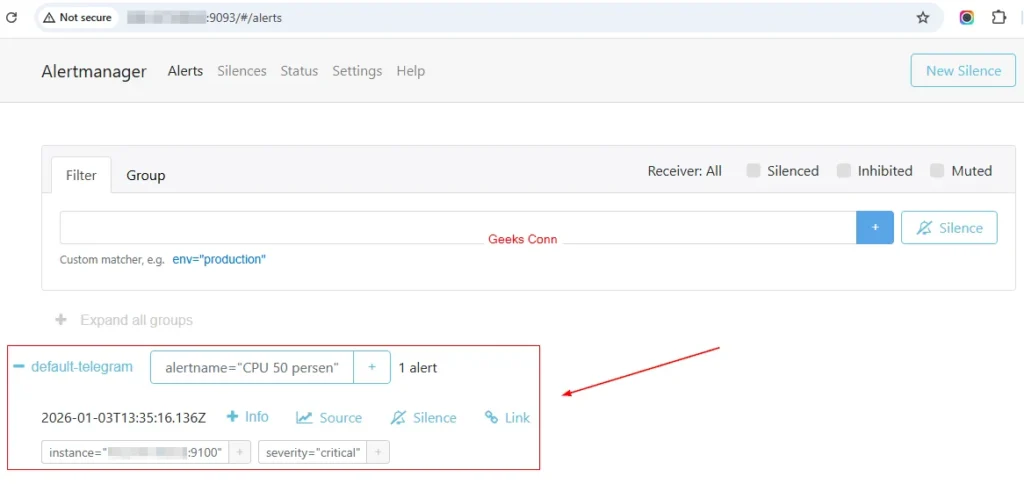Screen dimensions: 1024x484
Task: Click the 1 alert count text
Action: pos(417,368)
